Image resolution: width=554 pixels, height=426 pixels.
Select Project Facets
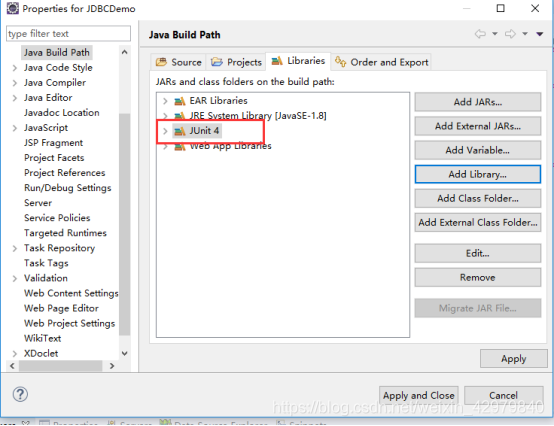click(x=54, y=158)
